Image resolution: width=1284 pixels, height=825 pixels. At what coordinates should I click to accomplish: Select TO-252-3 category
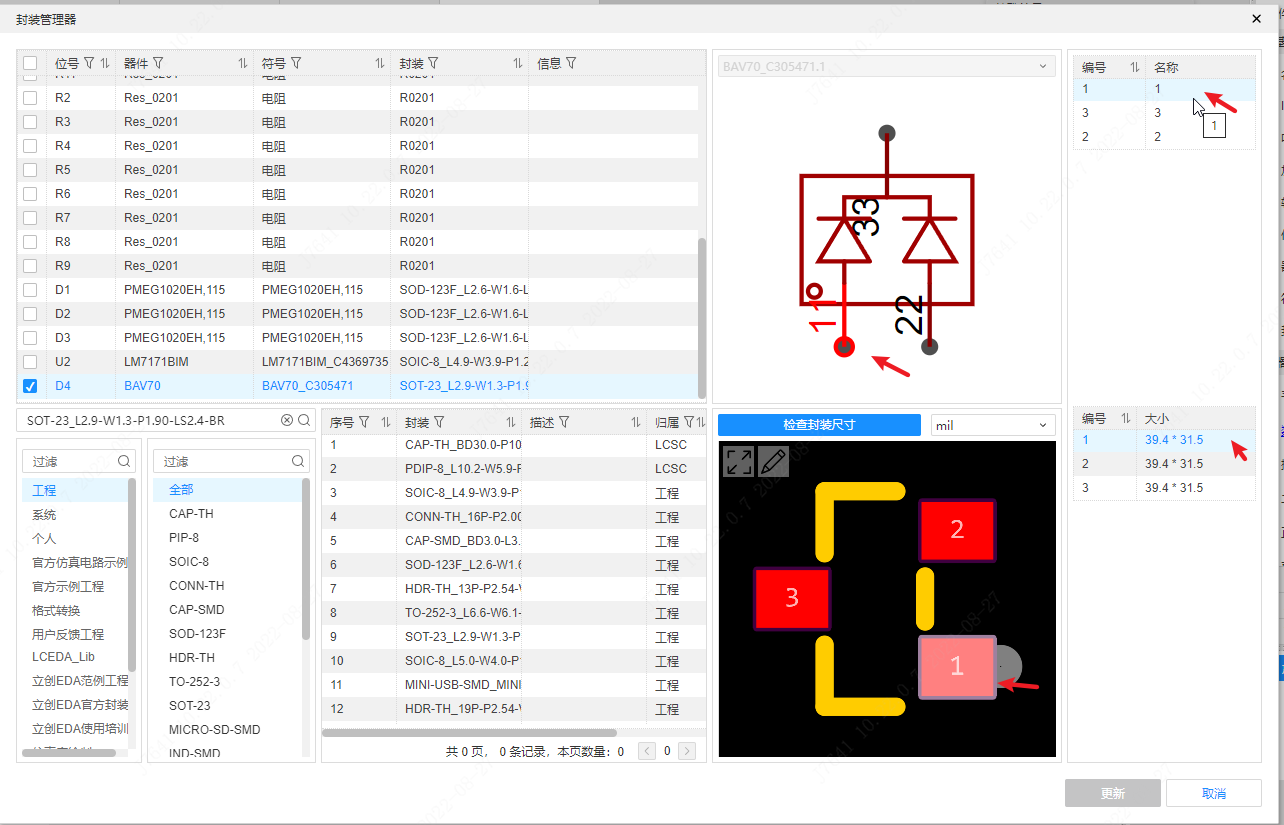194,682
